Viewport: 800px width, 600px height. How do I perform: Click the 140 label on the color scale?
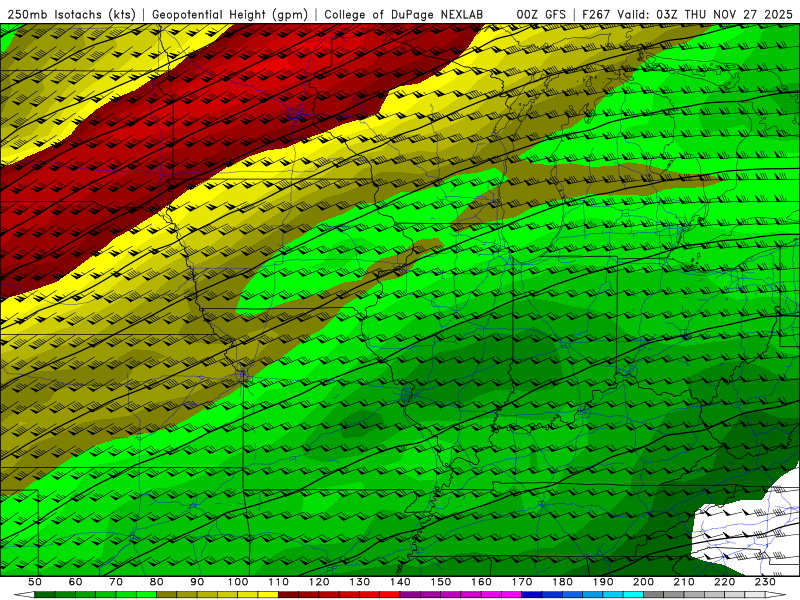click(401, 582)
